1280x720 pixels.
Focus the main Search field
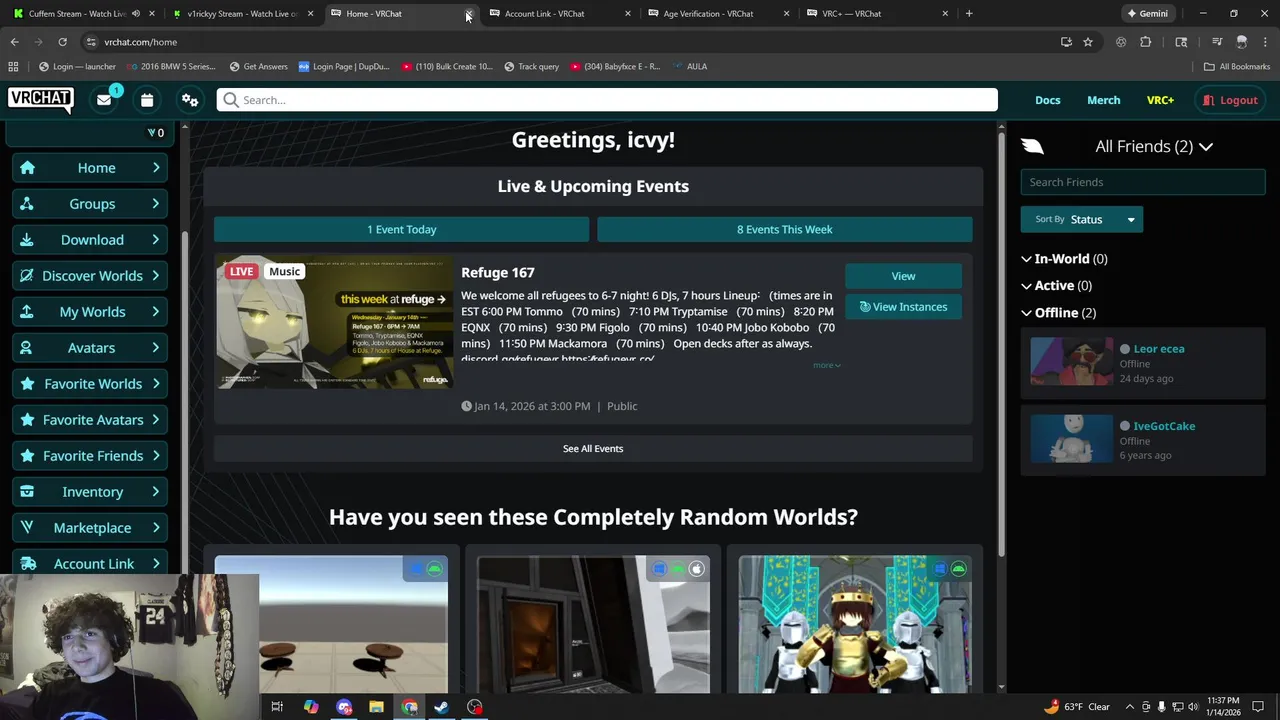click(607, 100)
